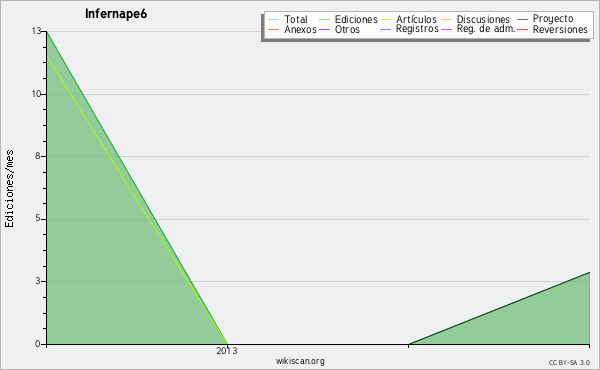This screenshot has height=370, width=600.
Task: Click the y-axis value 0
Action: pos(38,344)
